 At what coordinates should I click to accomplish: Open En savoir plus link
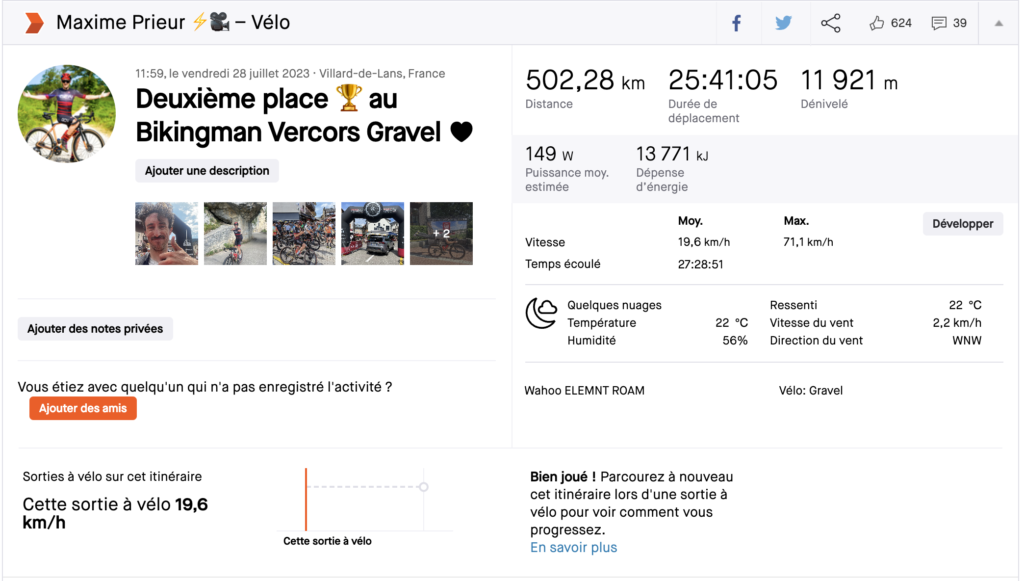573,548
